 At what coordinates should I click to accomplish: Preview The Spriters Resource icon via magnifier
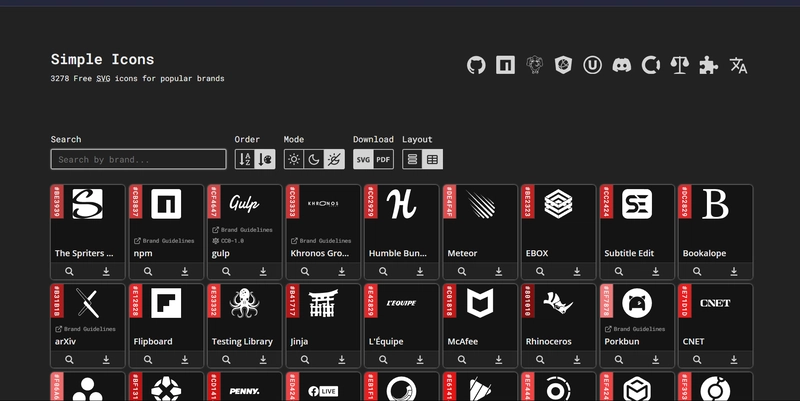69,271
